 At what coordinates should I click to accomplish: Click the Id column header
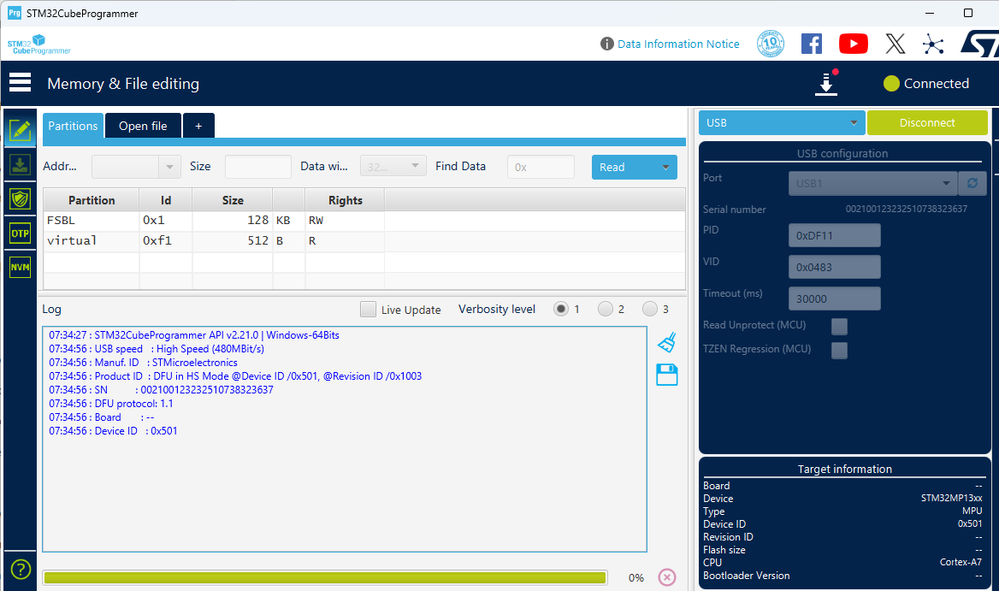[166, 200]
